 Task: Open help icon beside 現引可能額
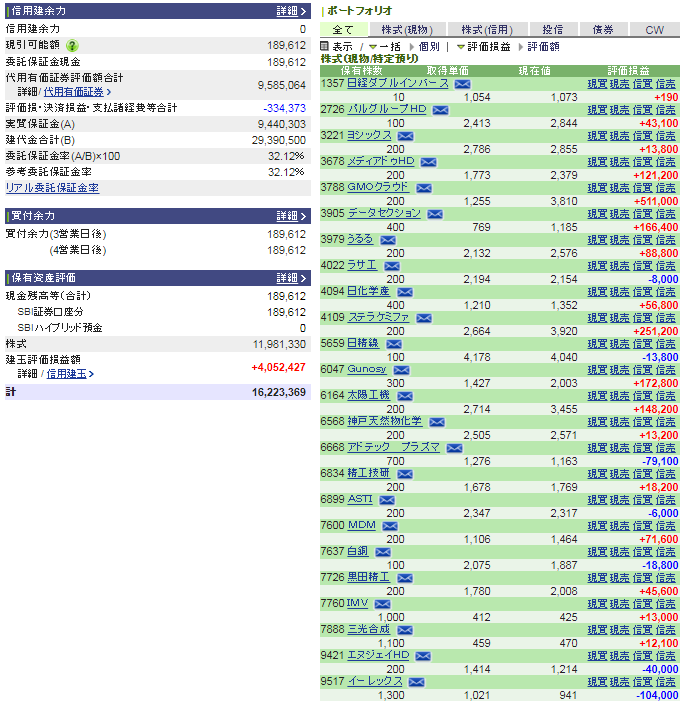click(72, 46)
